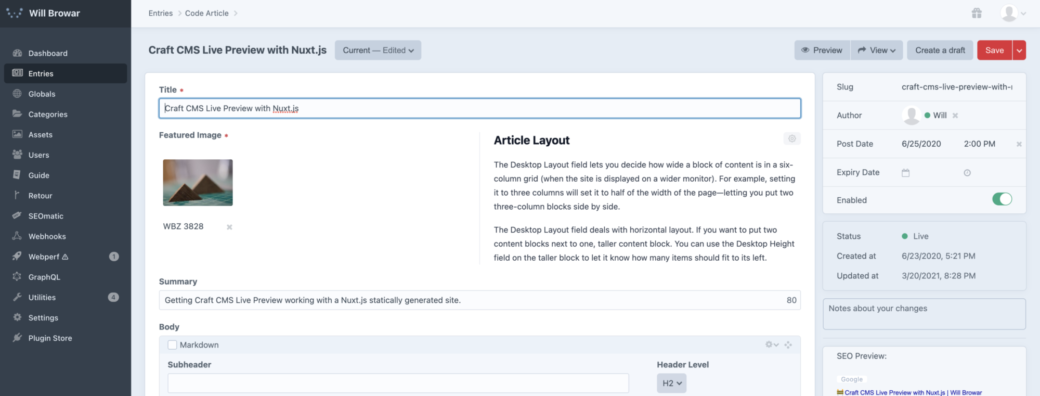This screenshot has width=1040, height=396.
Task: Open the H2 Header Level dropdown
Action: (671, 383)
